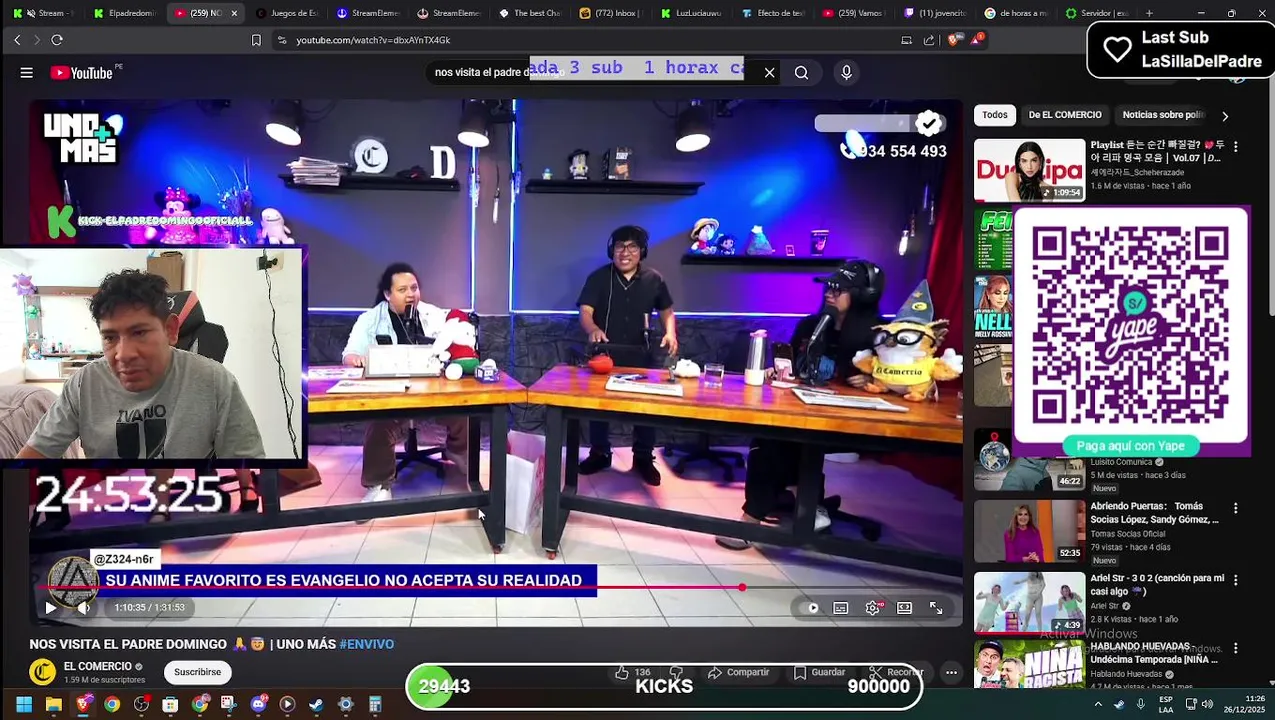This screenshot has width=1275, height=720.
Task: Click the Suscribirse button
Action: pyautogui.click(x=197, y=672)
